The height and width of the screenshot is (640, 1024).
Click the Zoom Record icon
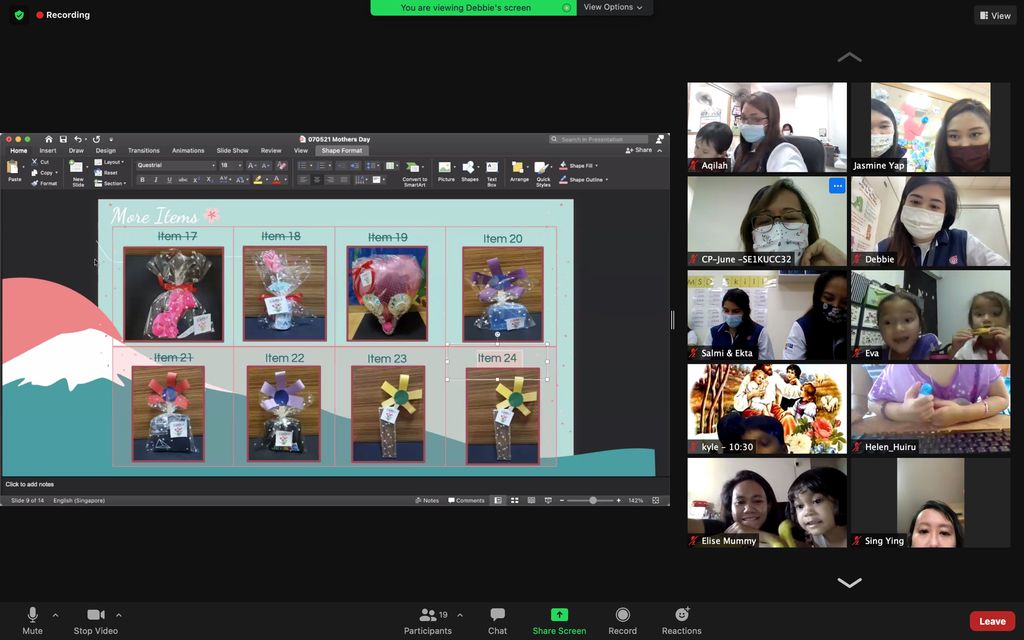tap(622, 615)
